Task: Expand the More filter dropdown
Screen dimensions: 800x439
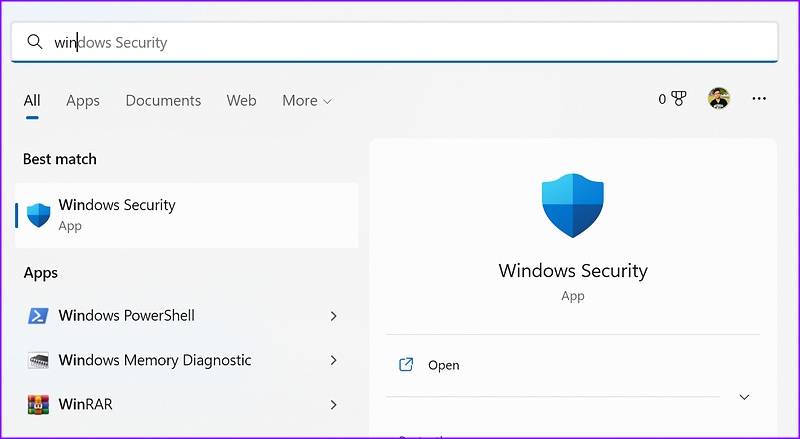Action: click(x=307, y=101)
